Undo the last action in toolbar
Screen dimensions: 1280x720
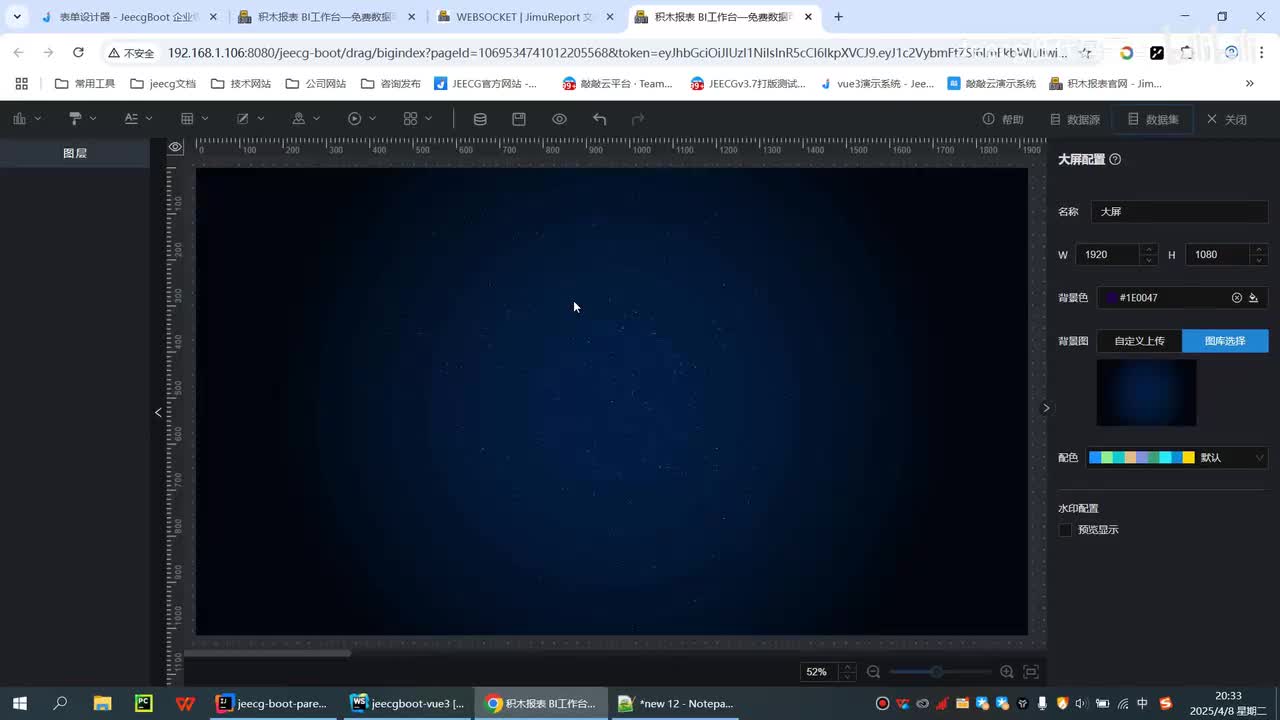599,119
